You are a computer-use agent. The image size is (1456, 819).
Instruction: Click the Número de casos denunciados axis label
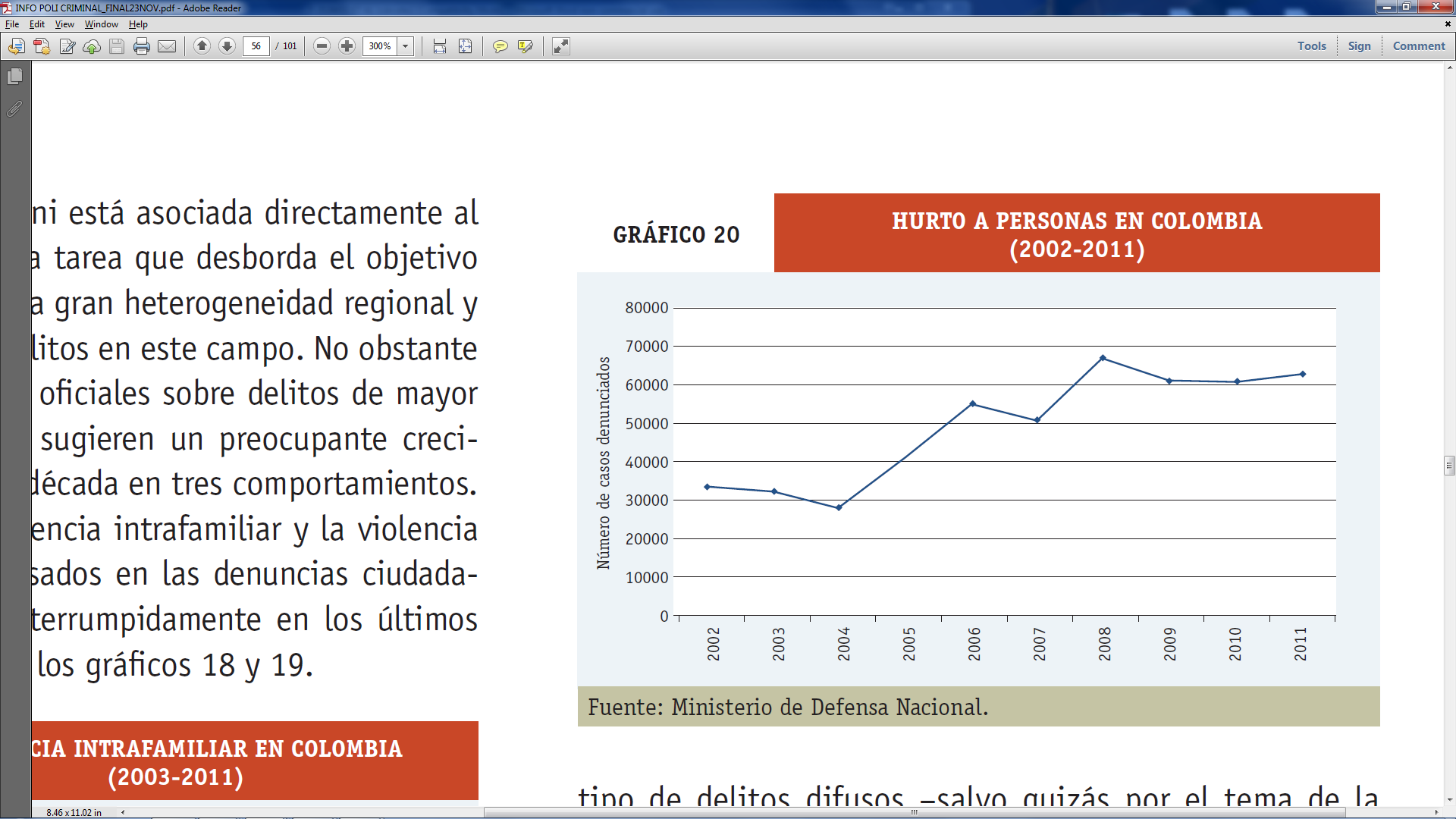click(604, 463)
